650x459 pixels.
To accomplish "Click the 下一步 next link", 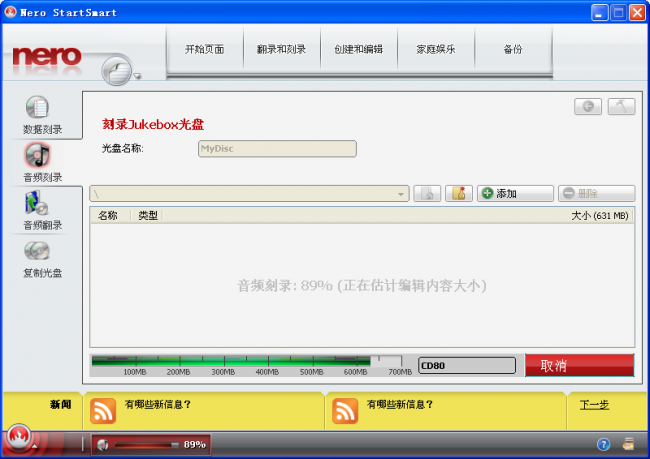I will pos(594,405).
